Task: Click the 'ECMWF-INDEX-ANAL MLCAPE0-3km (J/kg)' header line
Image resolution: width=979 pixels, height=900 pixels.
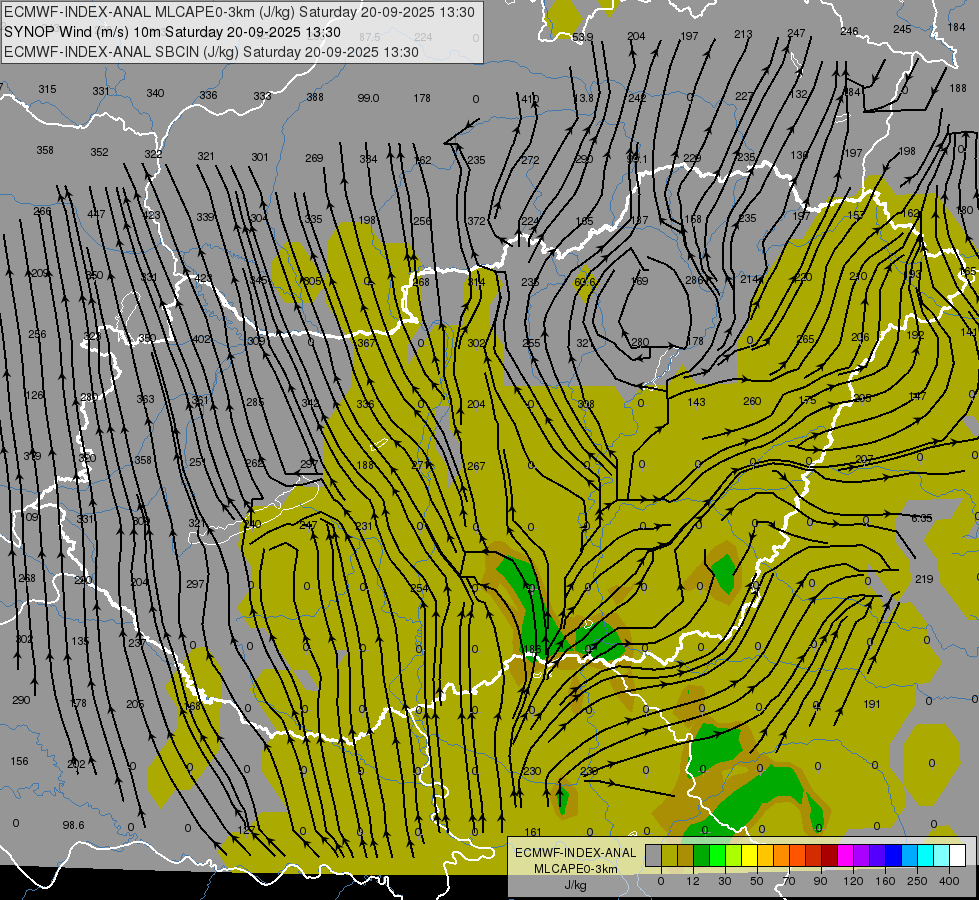Action: tap(239, 12)
